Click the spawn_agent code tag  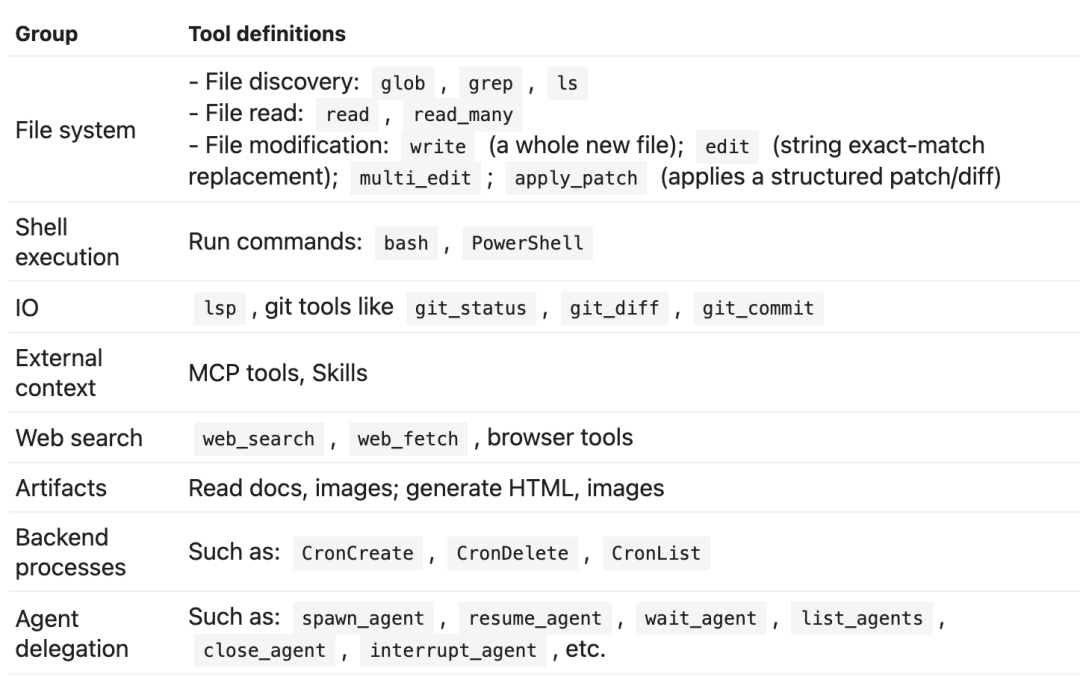click(x=363, y=618)
